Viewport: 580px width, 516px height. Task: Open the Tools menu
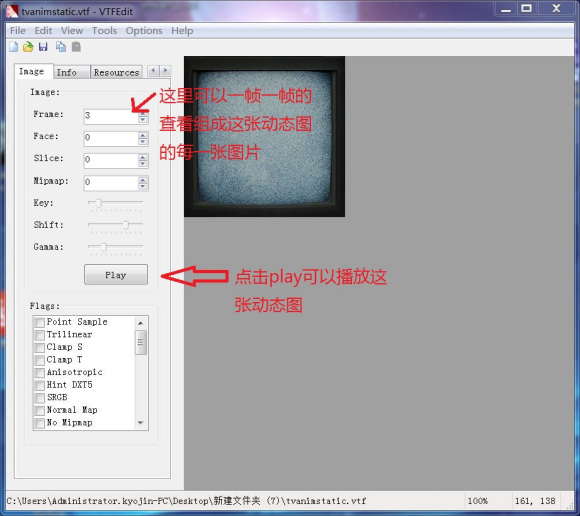(104, 31)
